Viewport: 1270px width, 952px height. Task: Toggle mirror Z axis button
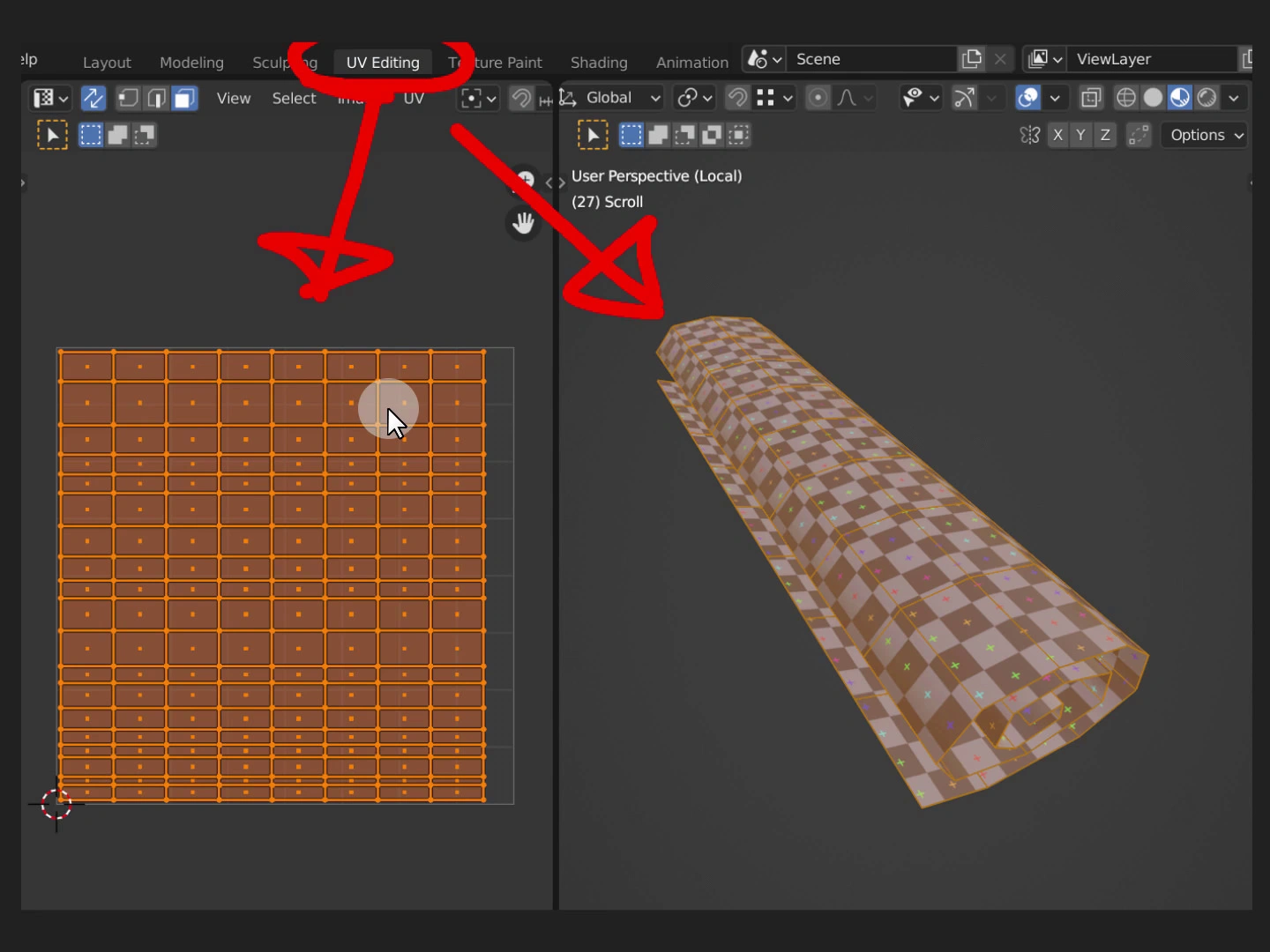1105,135
